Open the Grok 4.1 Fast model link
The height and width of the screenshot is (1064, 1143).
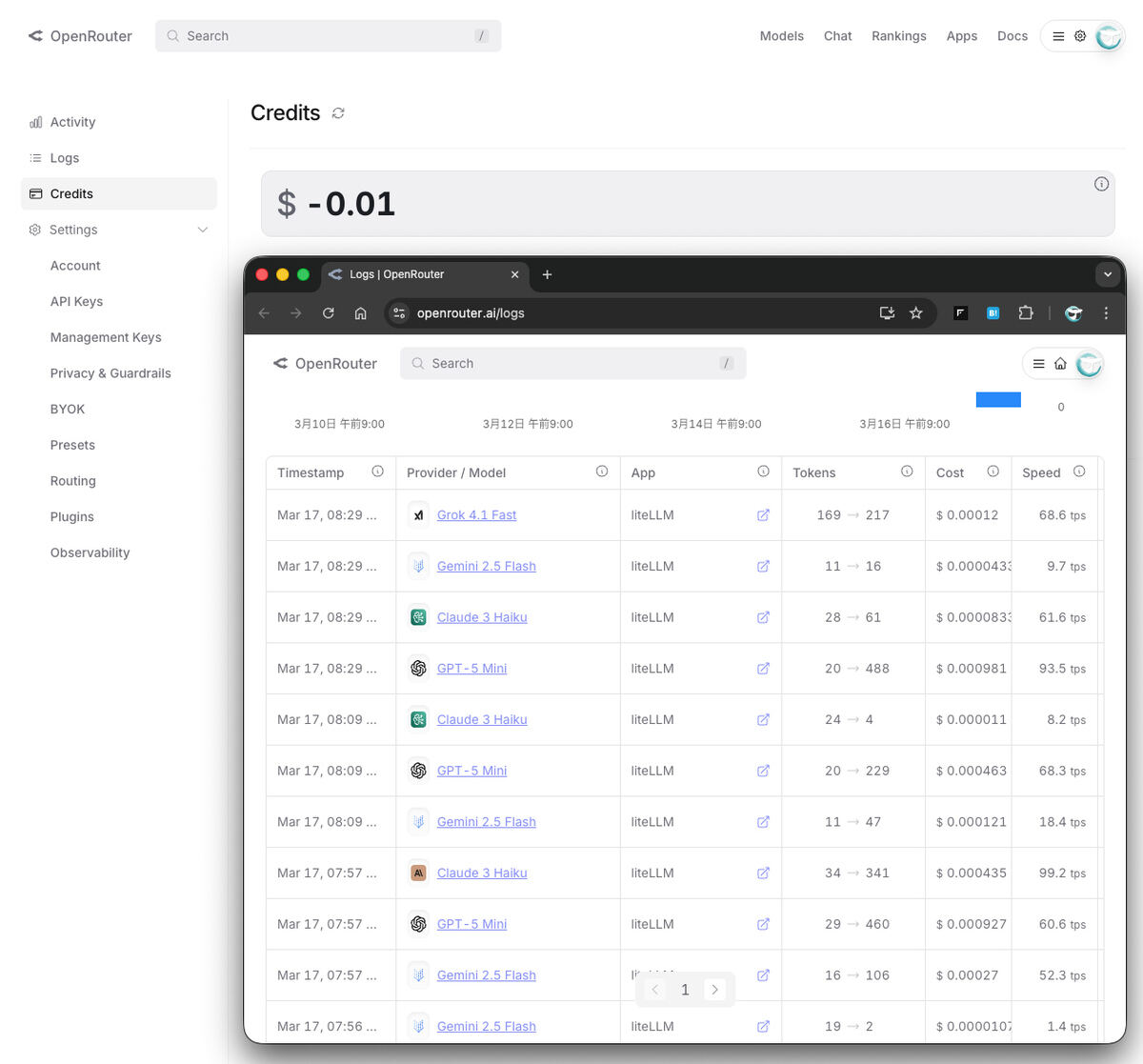pyautogui.click(x=476, y=515)
